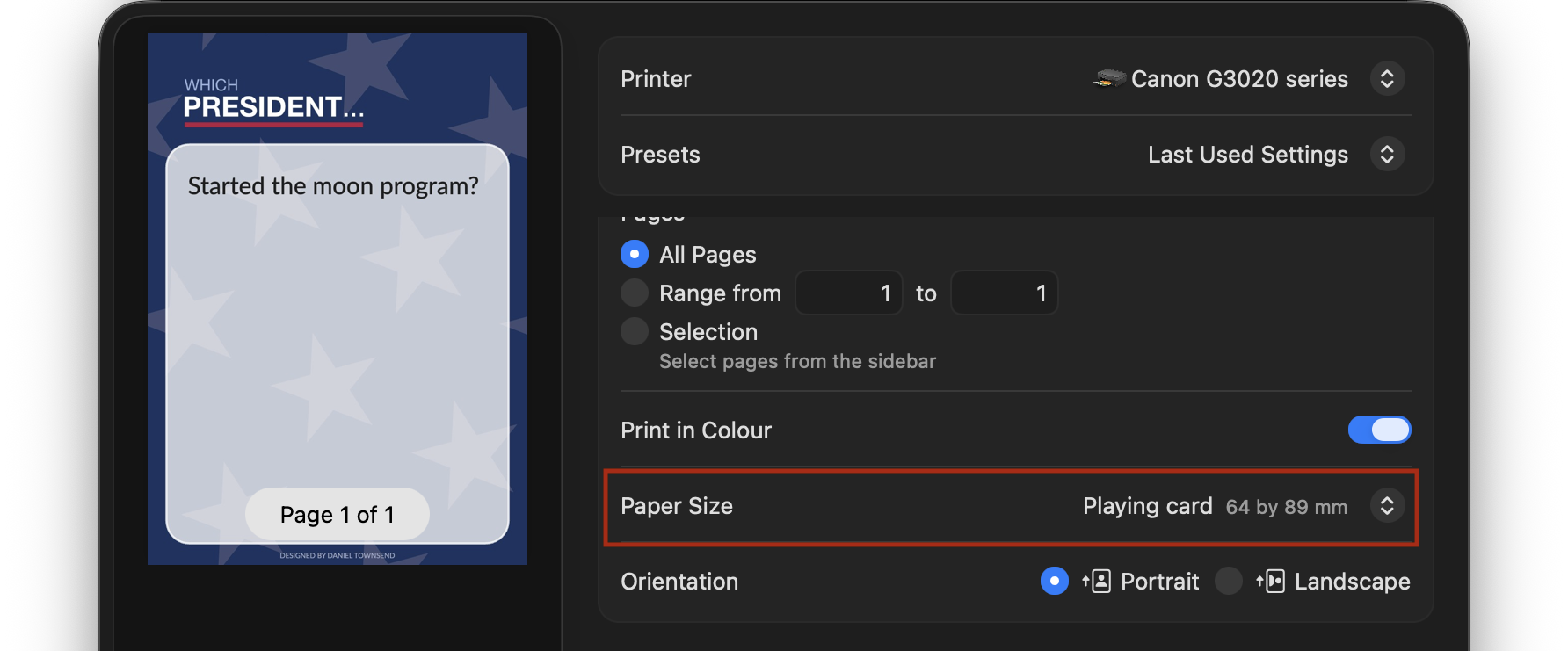Click the 'Playing card' paper size value
This screenshot has height=651, width=1568.
[1148, 506]
